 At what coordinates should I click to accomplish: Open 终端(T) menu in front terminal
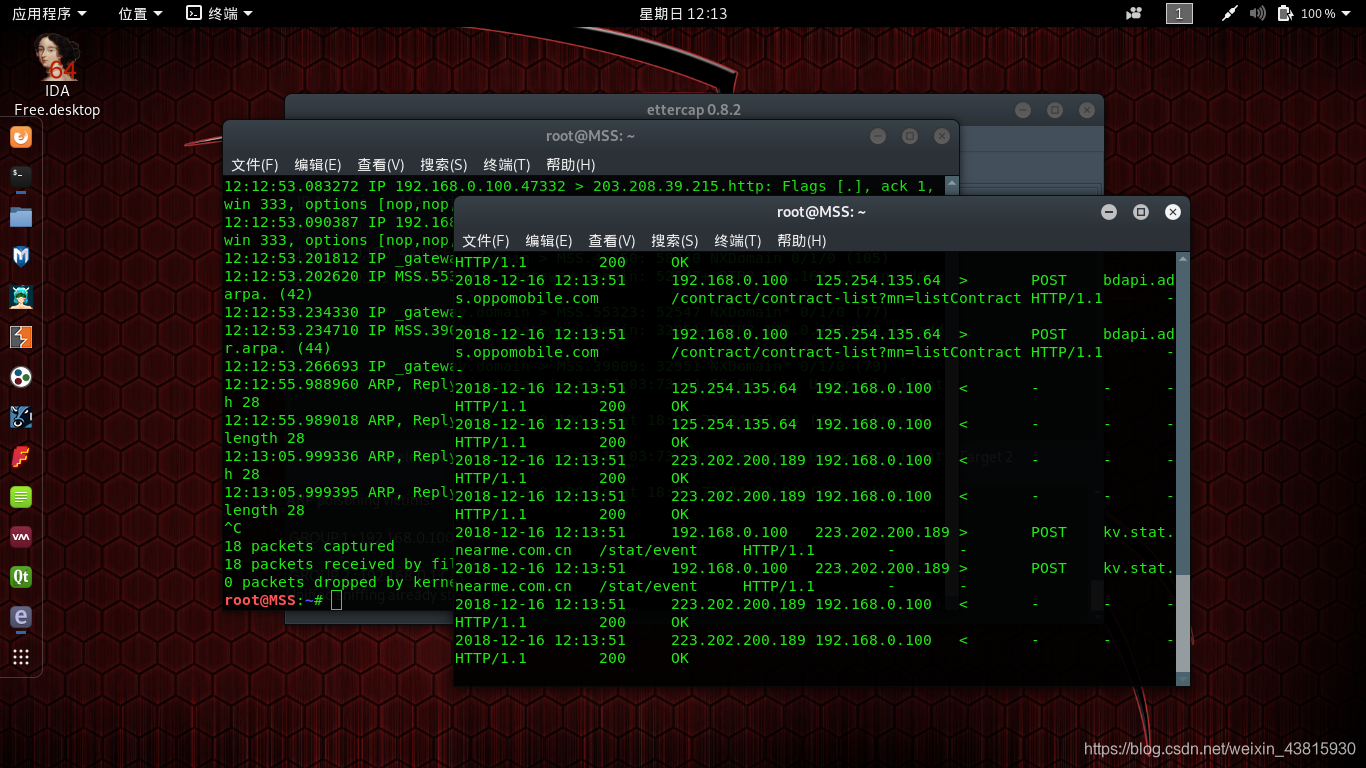pos(738,241)
